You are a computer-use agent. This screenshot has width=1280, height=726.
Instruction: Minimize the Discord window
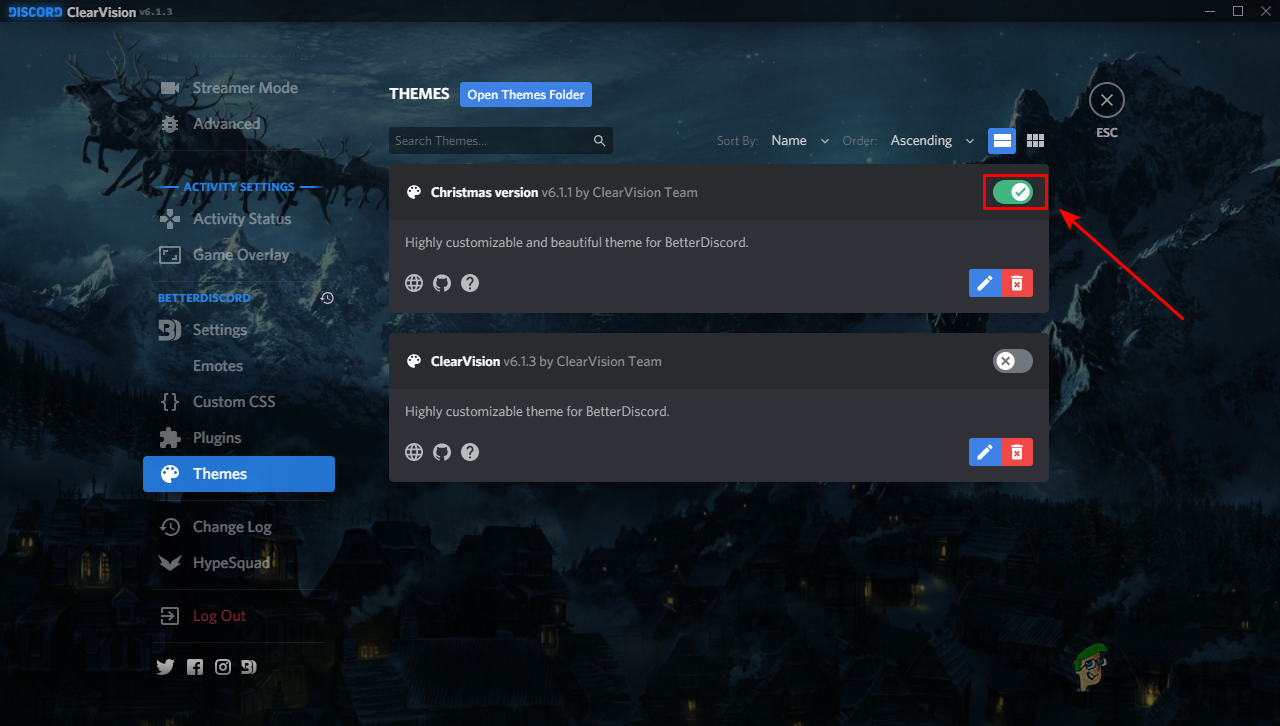pyautogui.click(x=1208, y=11)
